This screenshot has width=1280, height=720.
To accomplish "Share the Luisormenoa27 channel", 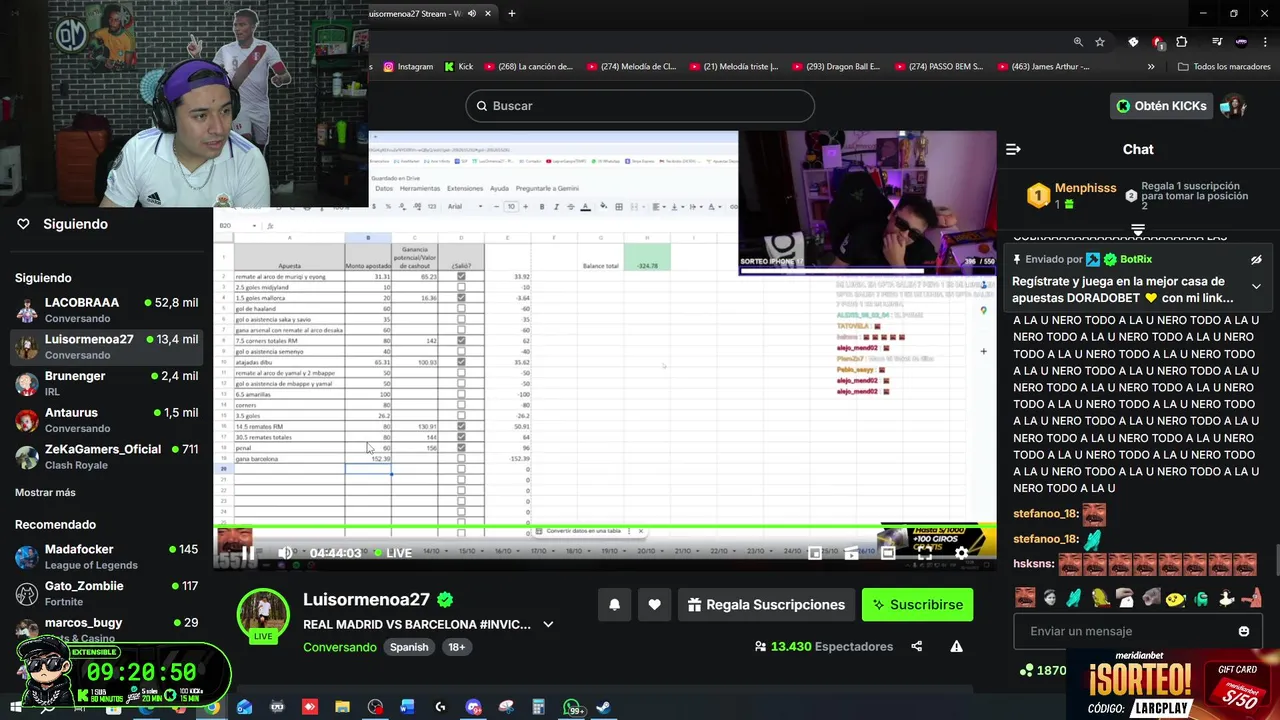I will 917,647.
